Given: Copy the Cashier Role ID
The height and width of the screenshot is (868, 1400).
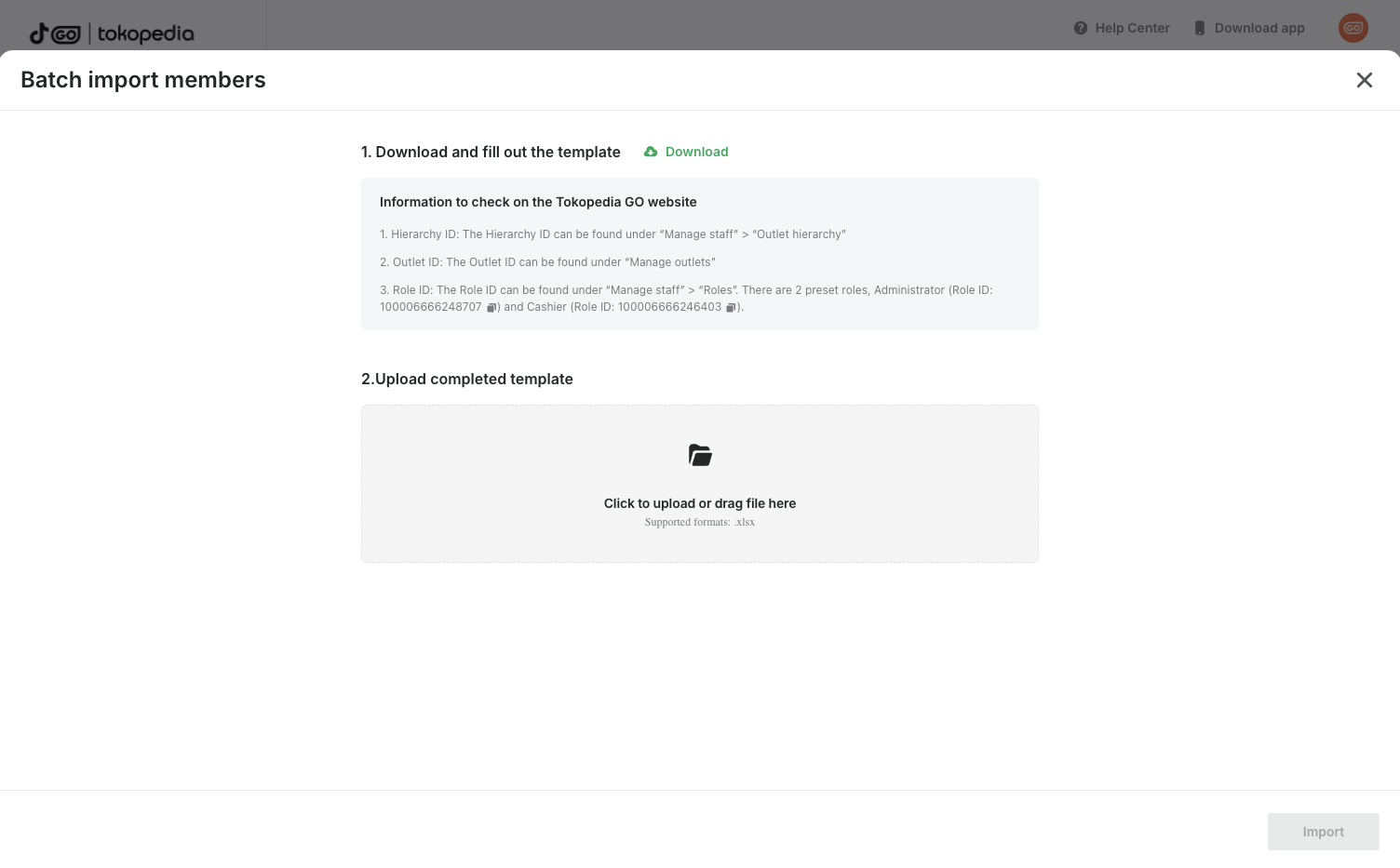Looking at the screenshot, I should 731,308.
